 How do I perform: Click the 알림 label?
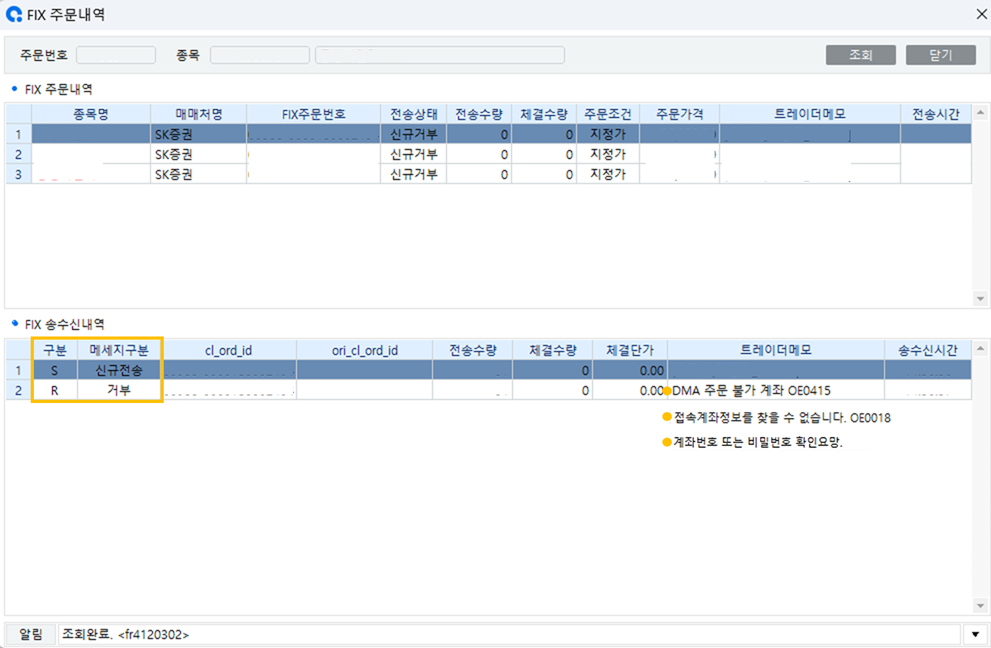[x=30, y=635]
